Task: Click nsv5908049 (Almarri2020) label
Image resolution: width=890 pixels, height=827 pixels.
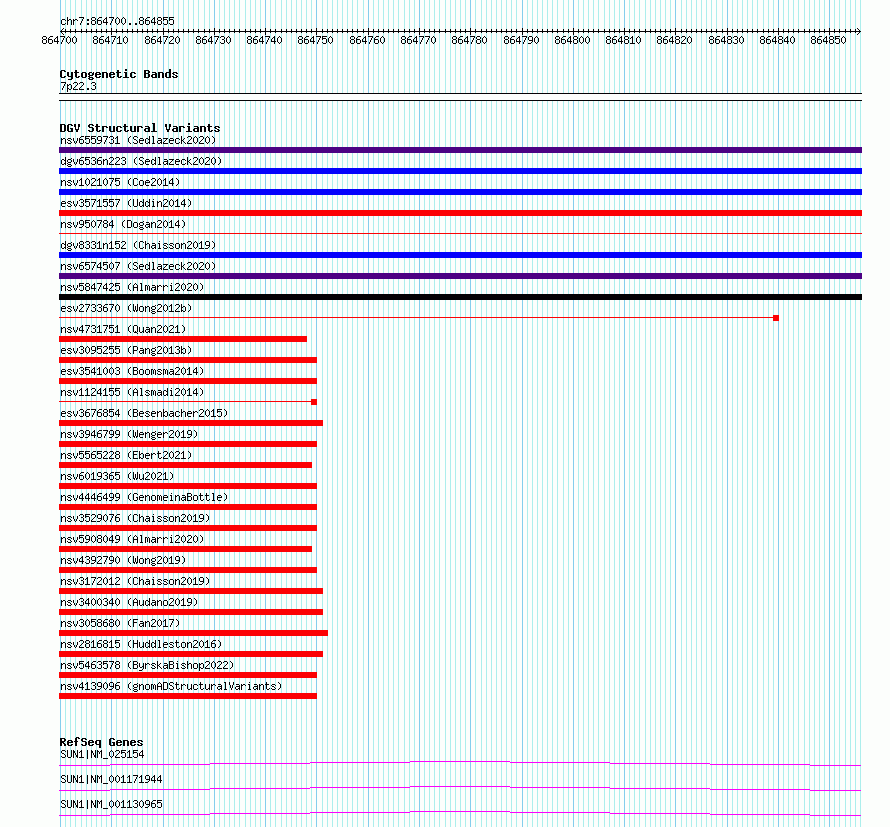Action: click(132, 539)
